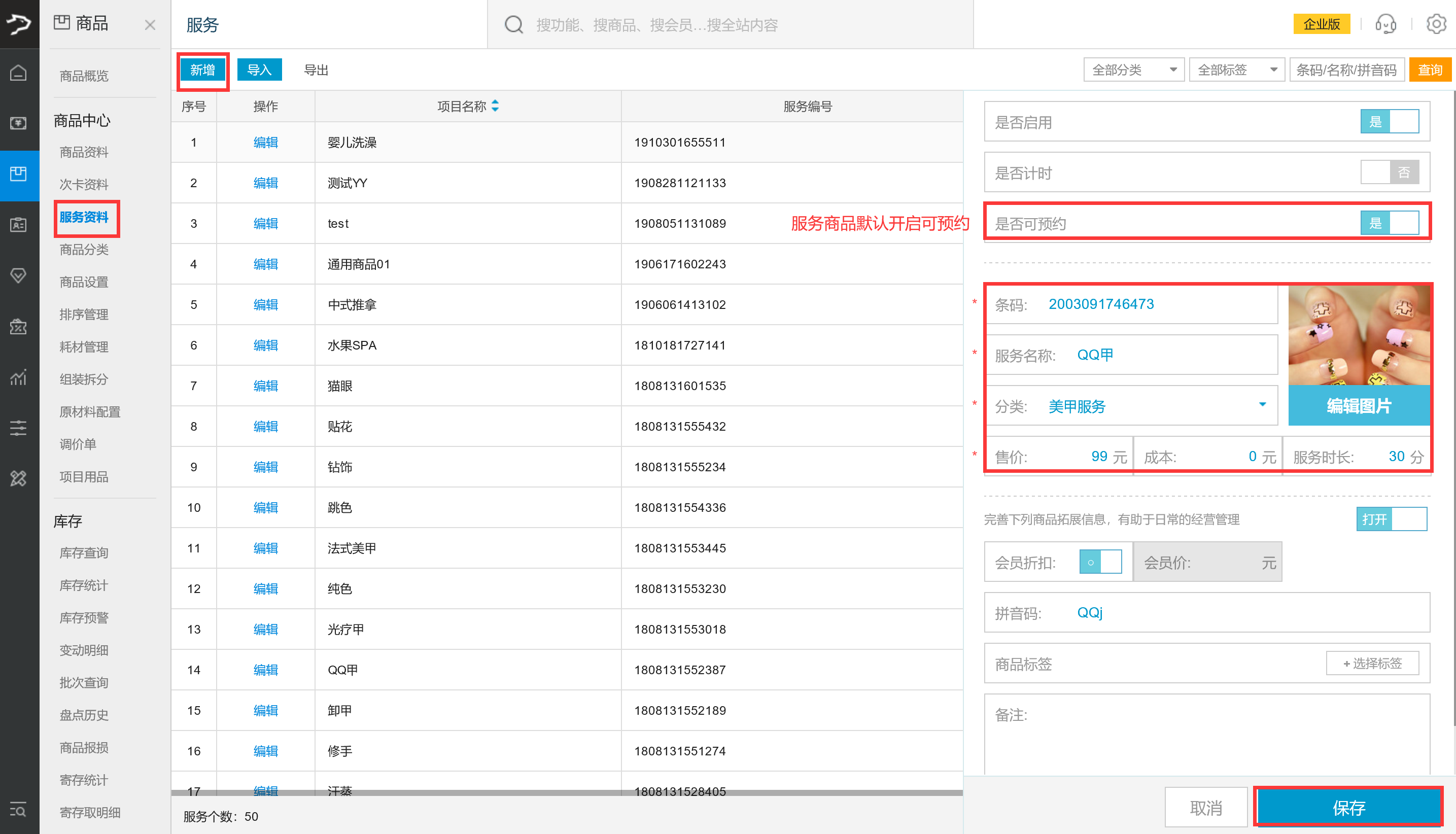Toggle the 是否启用 switch
The width and height of the screenshot is (1456, 834).
[1390, 121]
